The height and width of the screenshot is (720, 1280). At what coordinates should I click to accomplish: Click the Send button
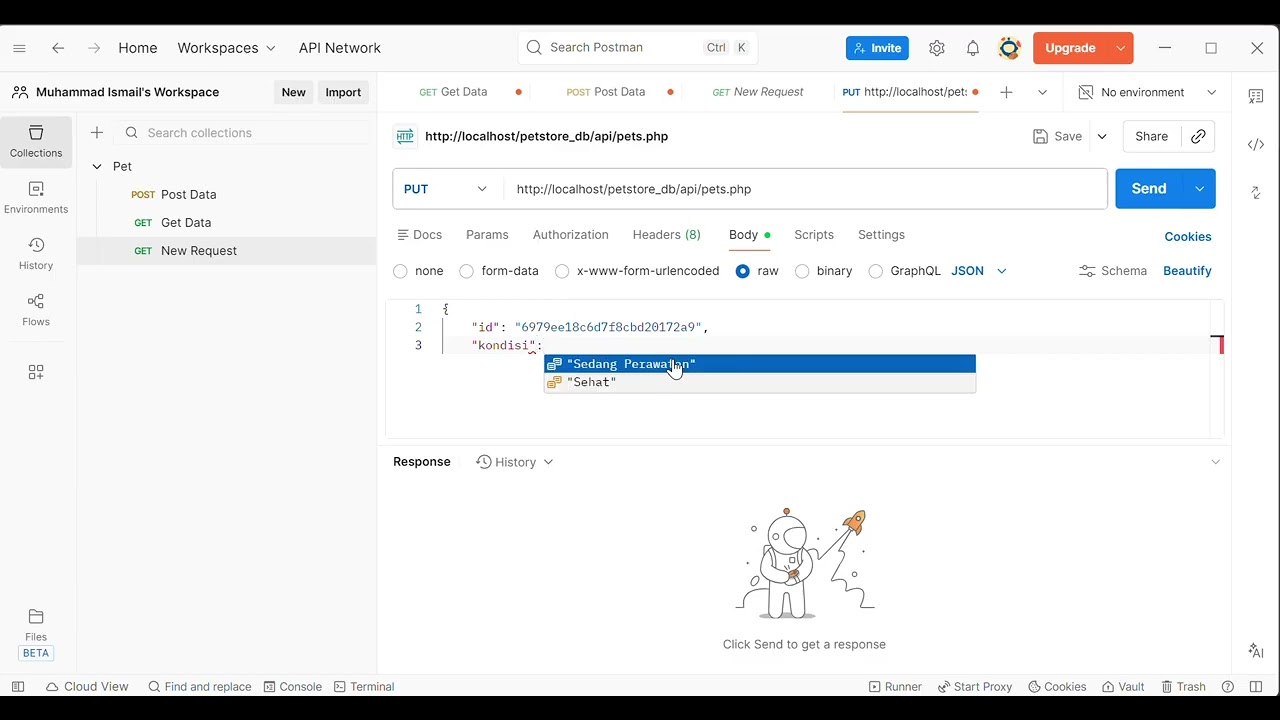[1149, 189]
